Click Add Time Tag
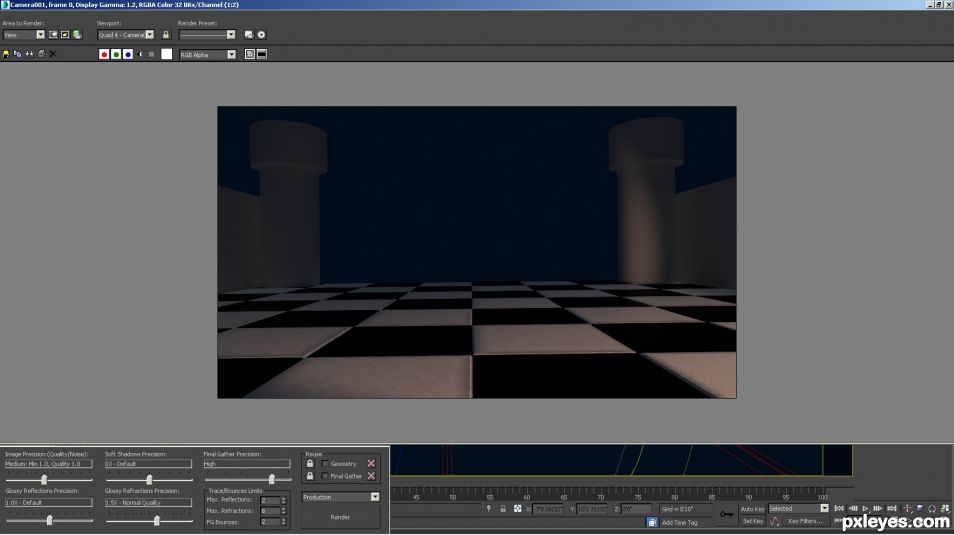Screen dimensions: 954x535 [x=680, y=523]
